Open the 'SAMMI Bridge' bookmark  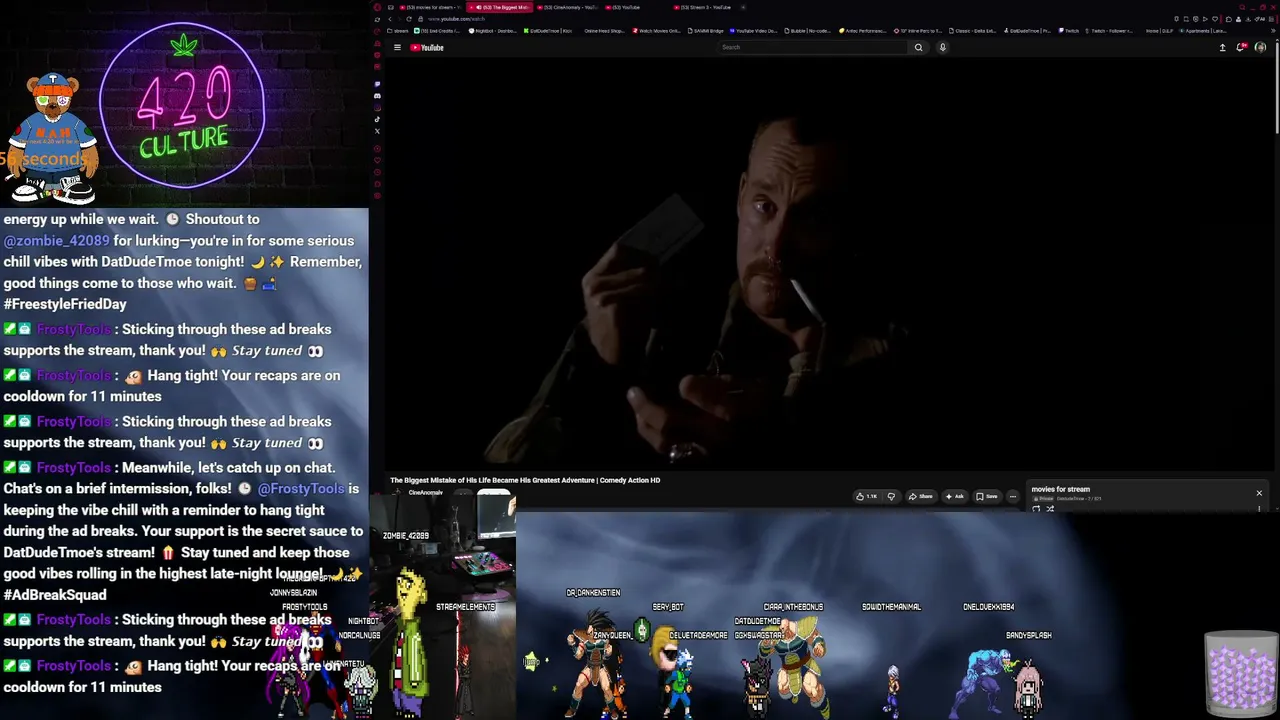point(705,31)
